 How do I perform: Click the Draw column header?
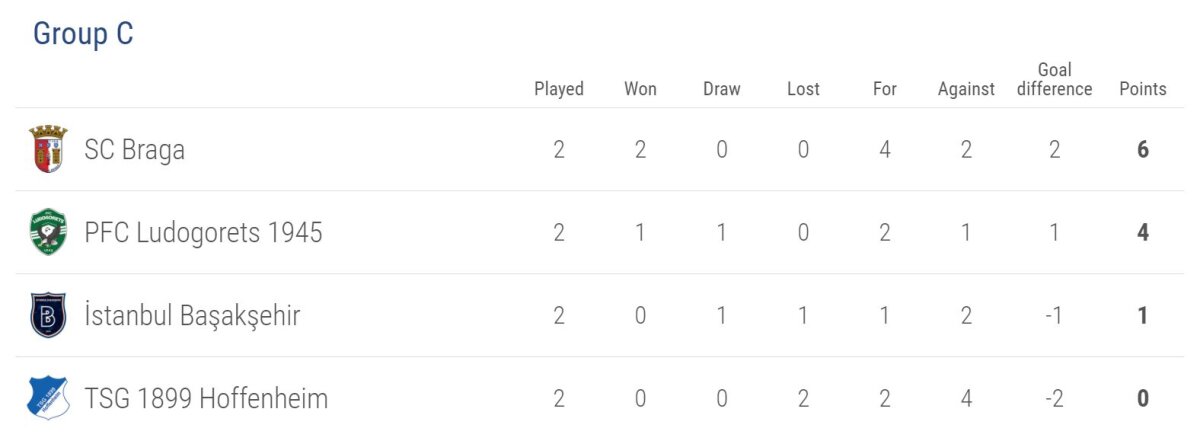[722, 89]
